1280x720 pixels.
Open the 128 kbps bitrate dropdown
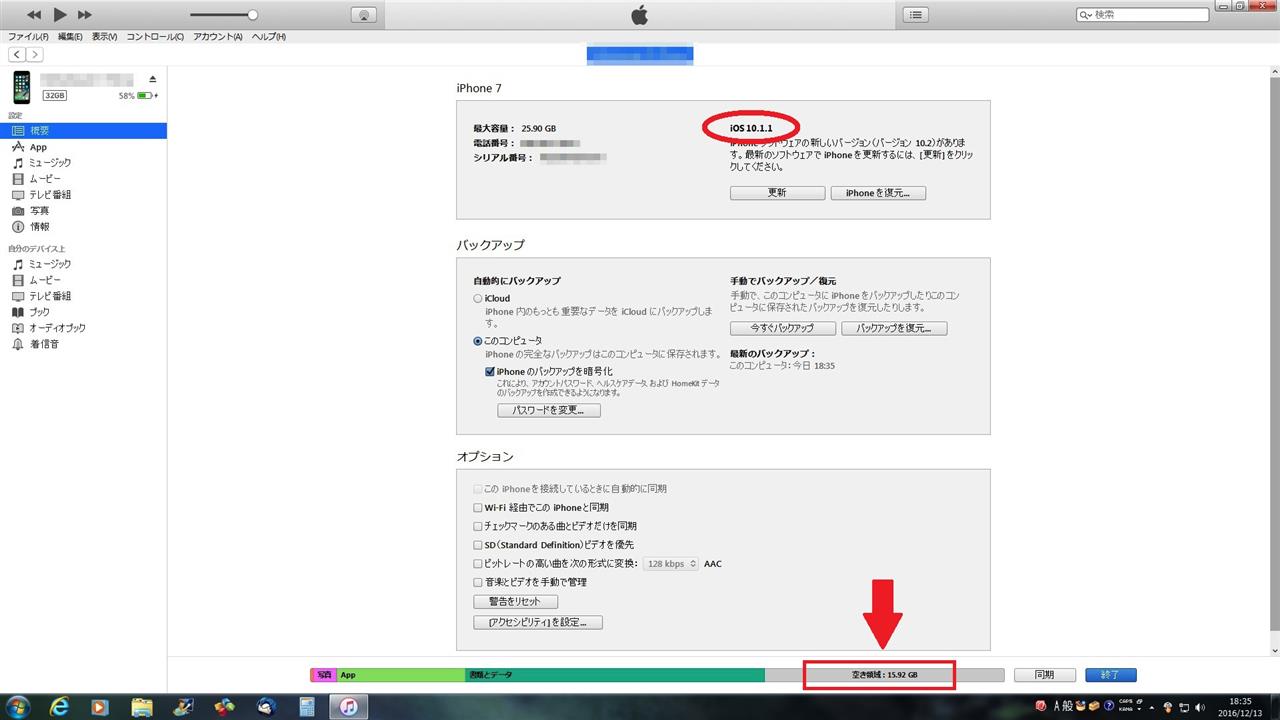coord(670,564)
